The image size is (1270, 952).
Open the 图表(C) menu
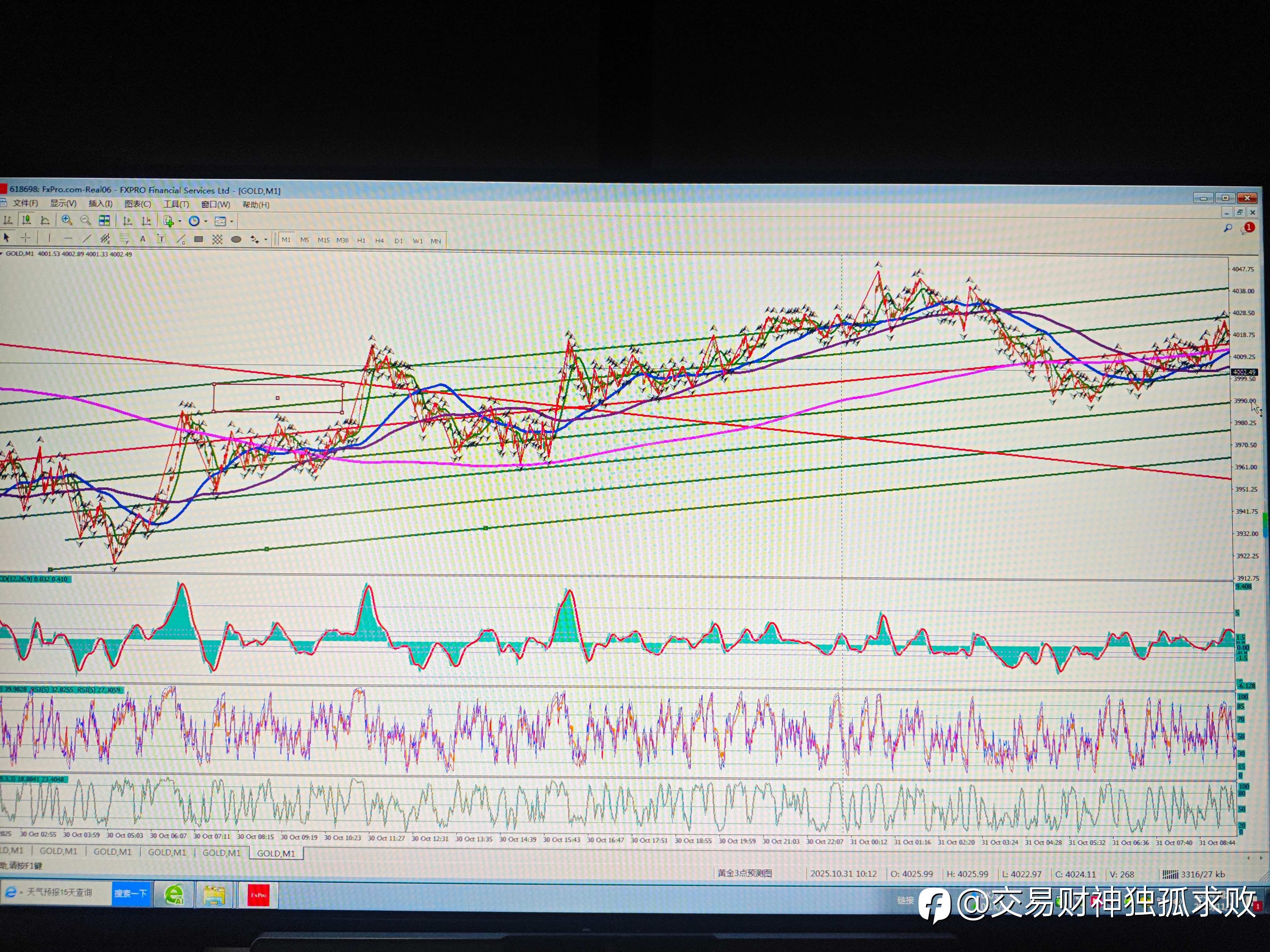point(138,204)
